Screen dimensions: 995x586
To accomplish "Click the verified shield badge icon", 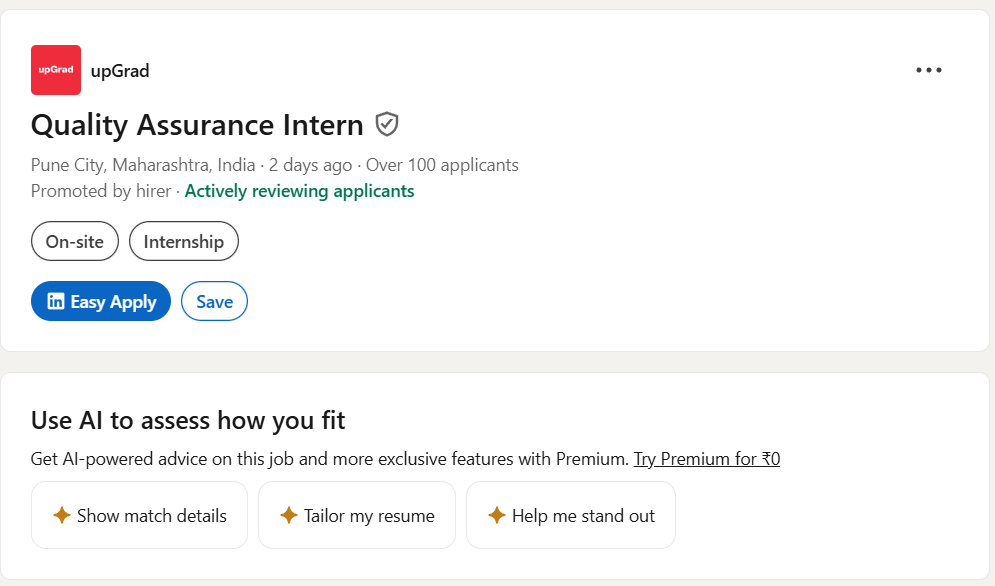I will (x=387, y=125).
